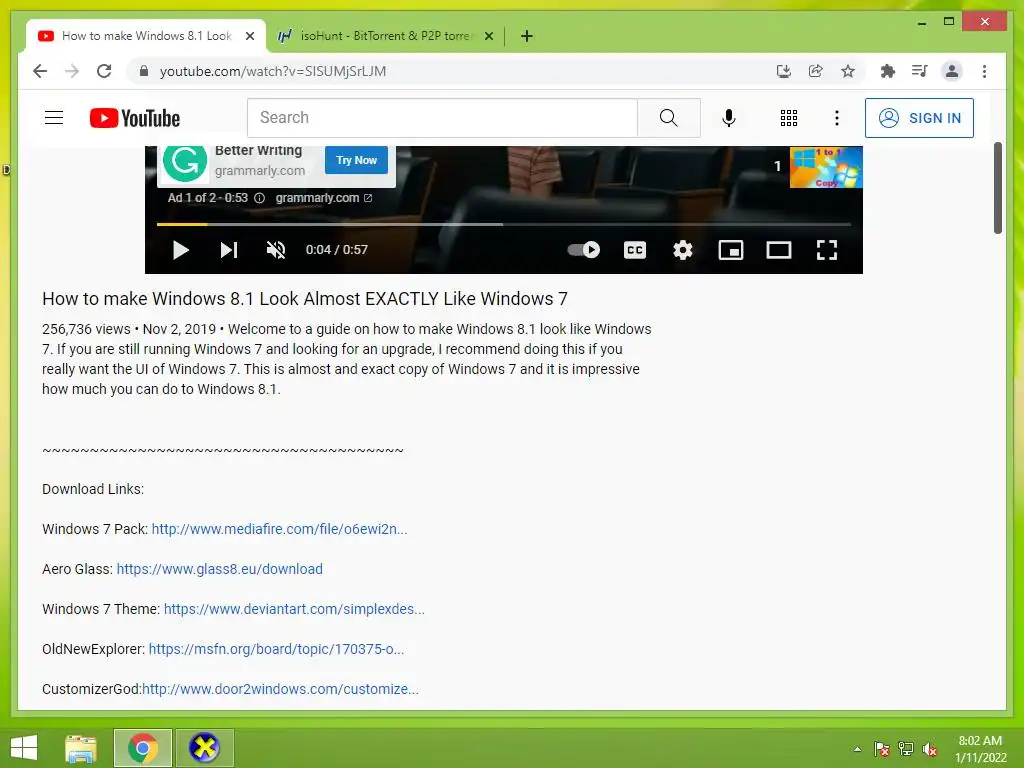
Task: Click the YouTube search field
Action: pos(442,118)
